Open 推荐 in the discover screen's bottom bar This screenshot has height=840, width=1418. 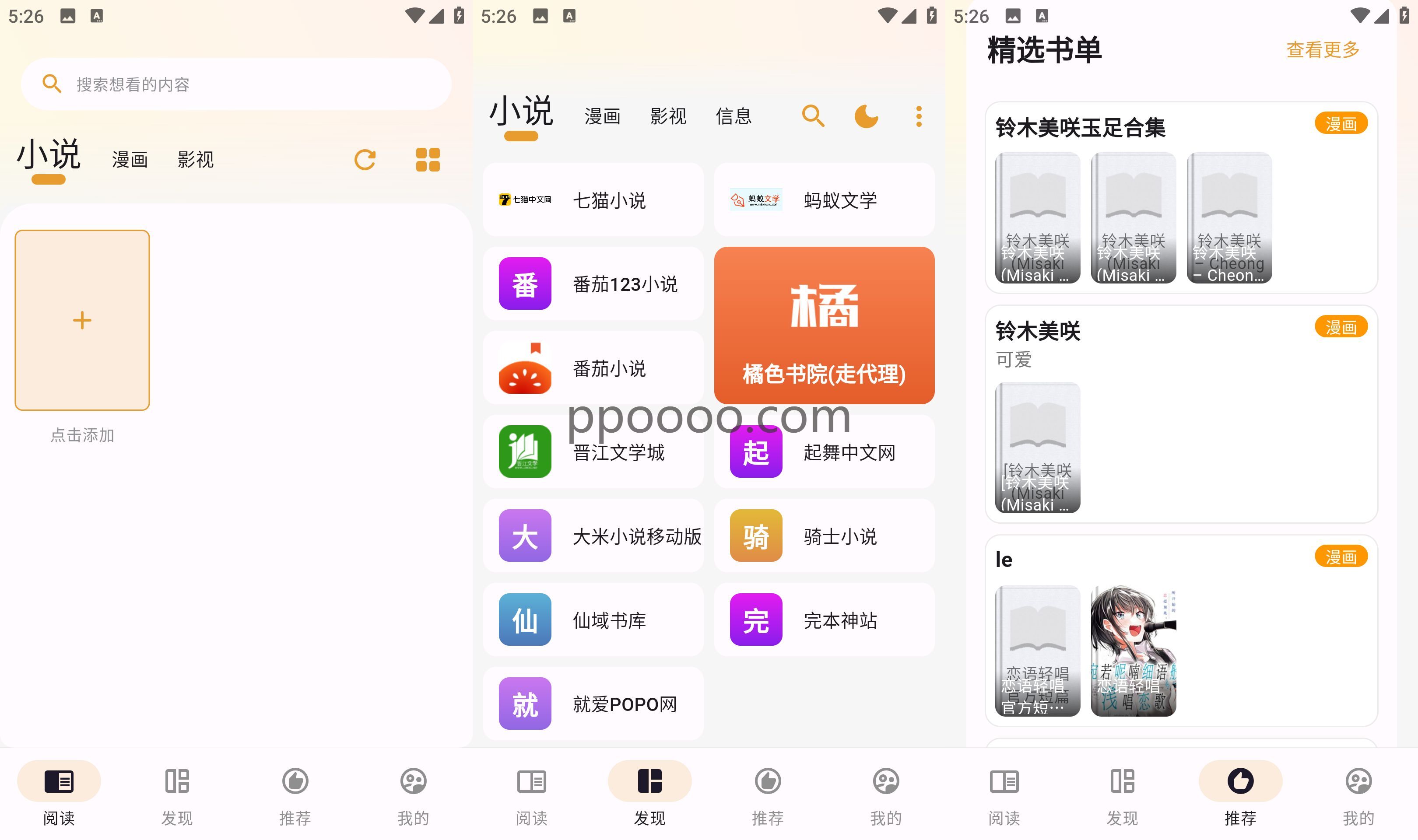click(768, 794)
